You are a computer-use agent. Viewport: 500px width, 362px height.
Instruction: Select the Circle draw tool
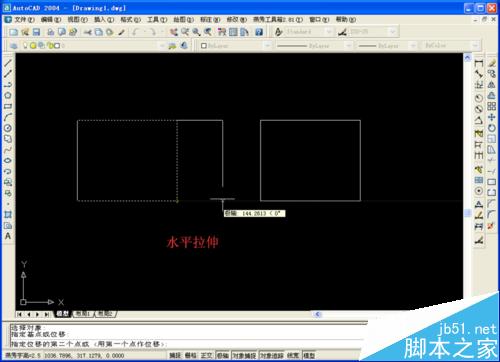point(8,128)
